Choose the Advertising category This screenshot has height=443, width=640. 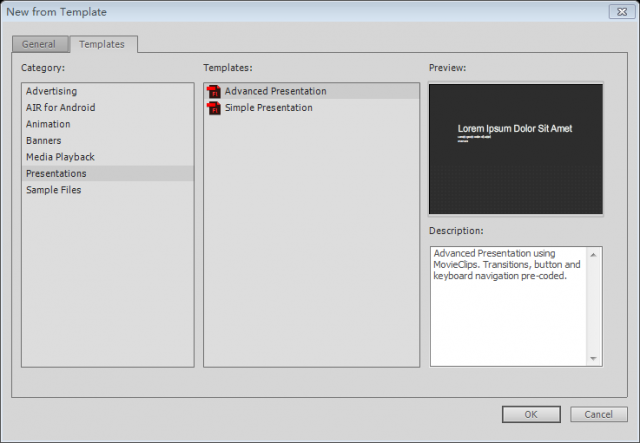point(108,91)
